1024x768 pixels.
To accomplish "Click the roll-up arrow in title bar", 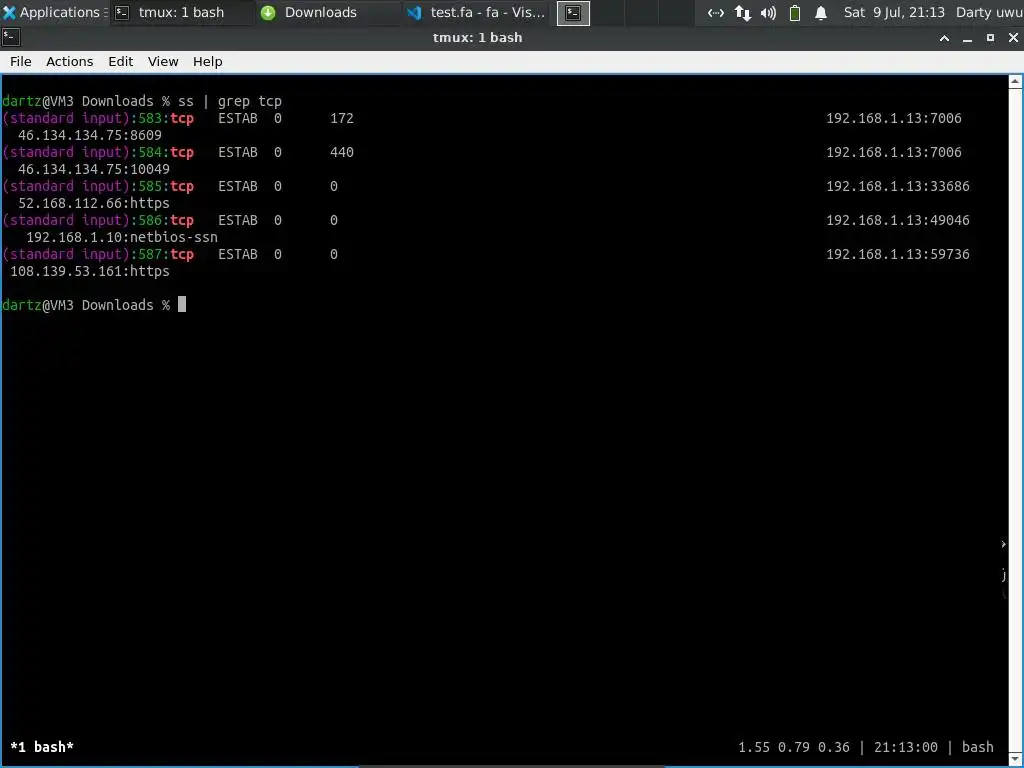I will point(944,38).
